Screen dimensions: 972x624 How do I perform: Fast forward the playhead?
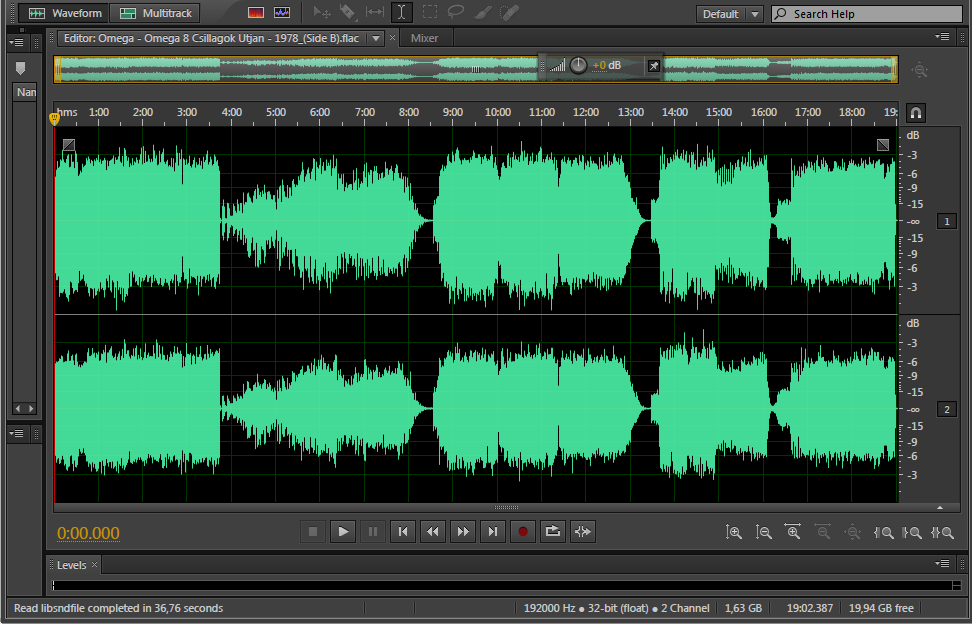462,532
